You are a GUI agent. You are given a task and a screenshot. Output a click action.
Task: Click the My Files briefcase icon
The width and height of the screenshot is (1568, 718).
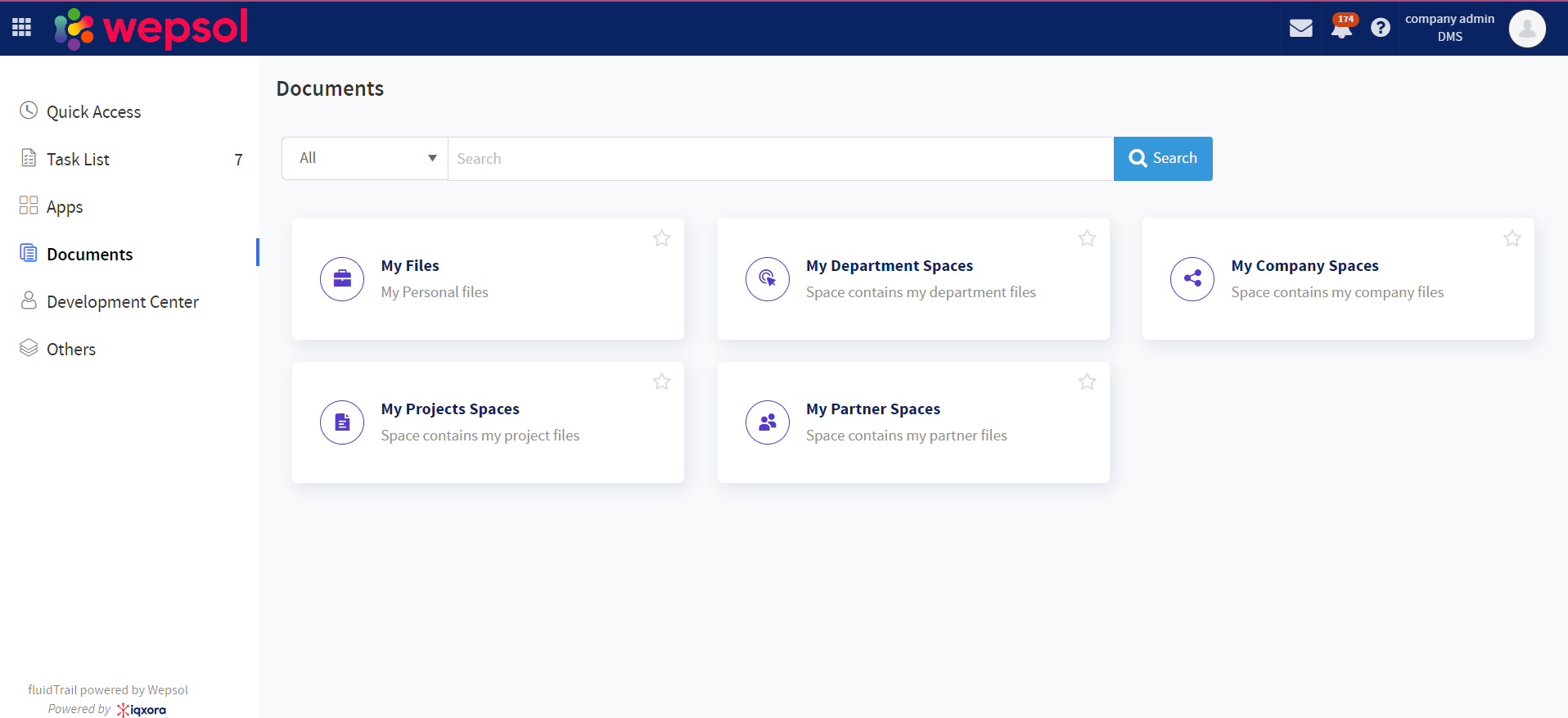tap(342, 279)
